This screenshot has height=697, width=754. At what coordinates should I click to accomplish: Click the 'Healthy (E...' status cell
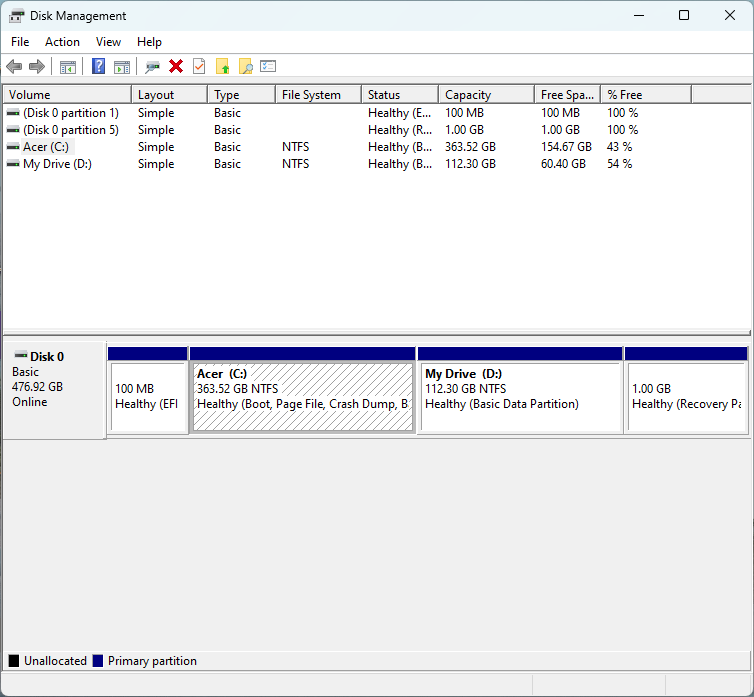(400, 113)
